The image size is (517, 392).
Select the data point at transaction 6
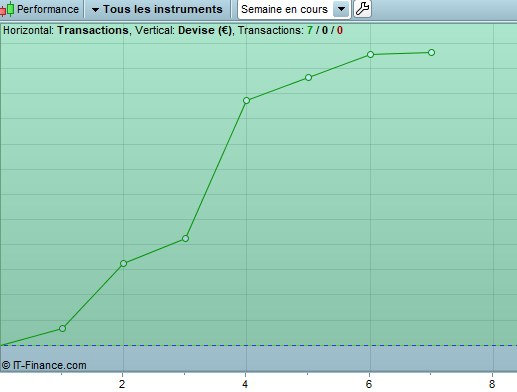(370, 54)
